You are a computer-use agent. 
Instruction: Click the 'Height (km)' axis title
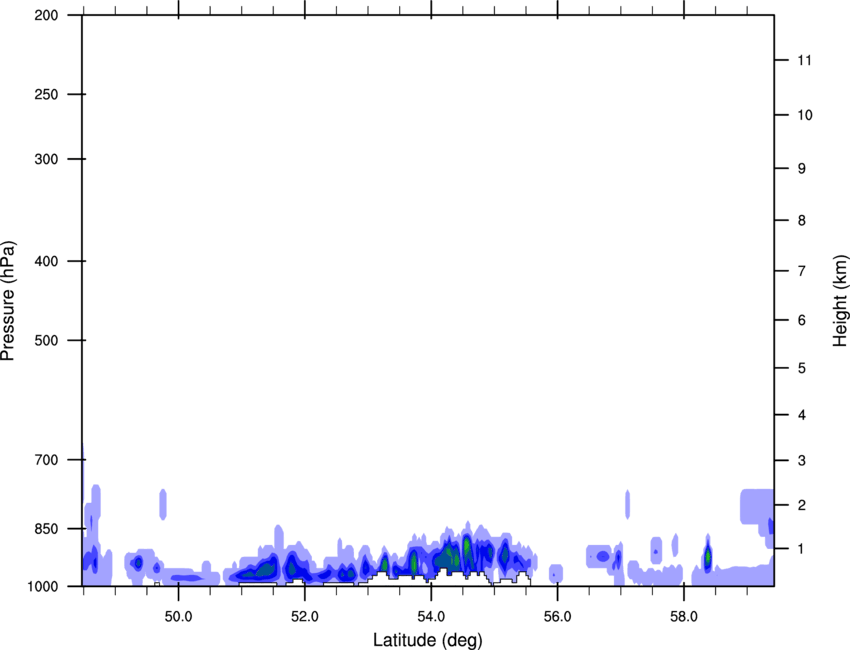pyautogui.click(x=840, y=301)
